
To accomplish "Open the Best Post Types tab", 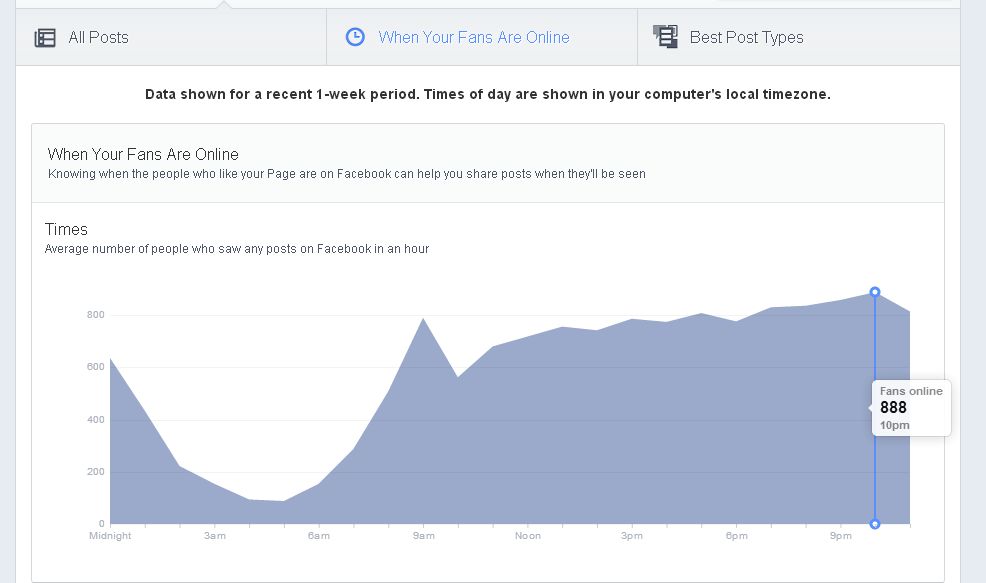I will tap(746, 38).
